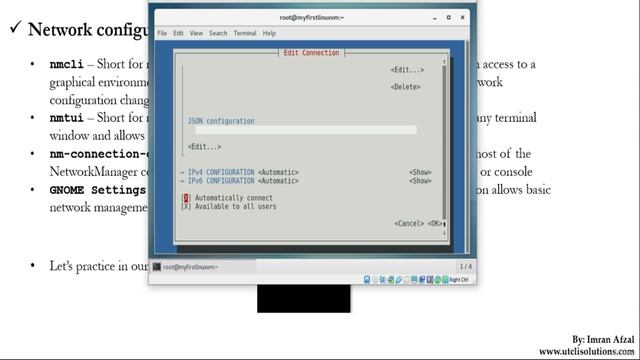
Task: Click the VirtualBox display status icon
Action: (x=414, y=280)
